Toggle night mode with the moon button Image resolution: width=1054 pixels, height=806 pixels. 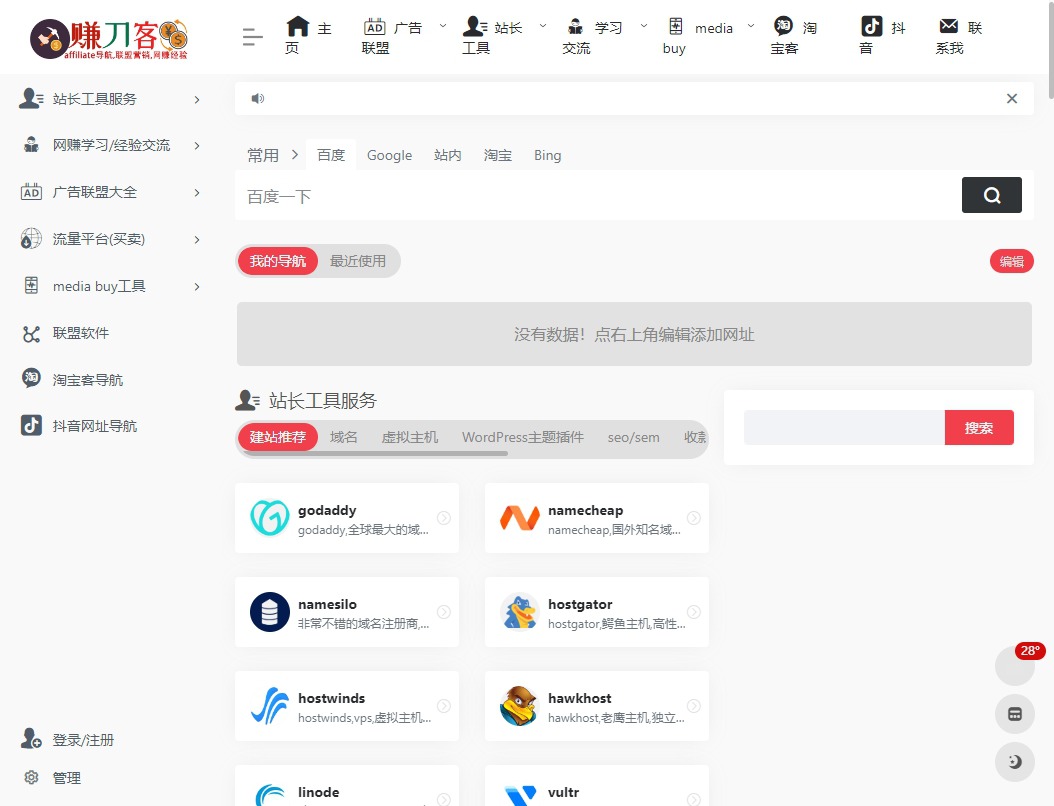pos(1015,762)
